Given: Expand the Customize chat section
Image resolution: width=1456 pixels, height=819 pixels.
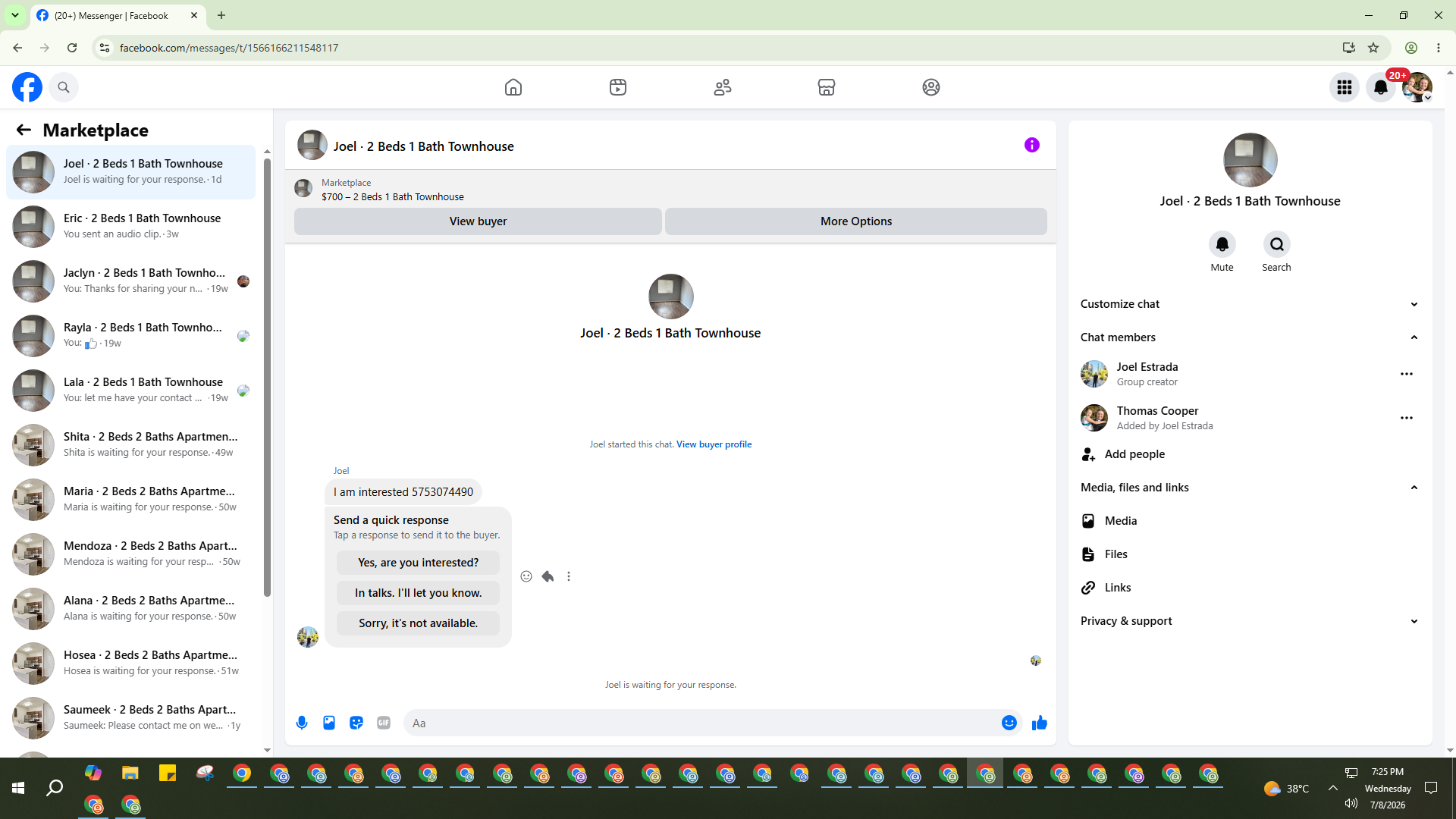Looking at the screenshot, I should pyautogui.click(x=1250, y=304).
